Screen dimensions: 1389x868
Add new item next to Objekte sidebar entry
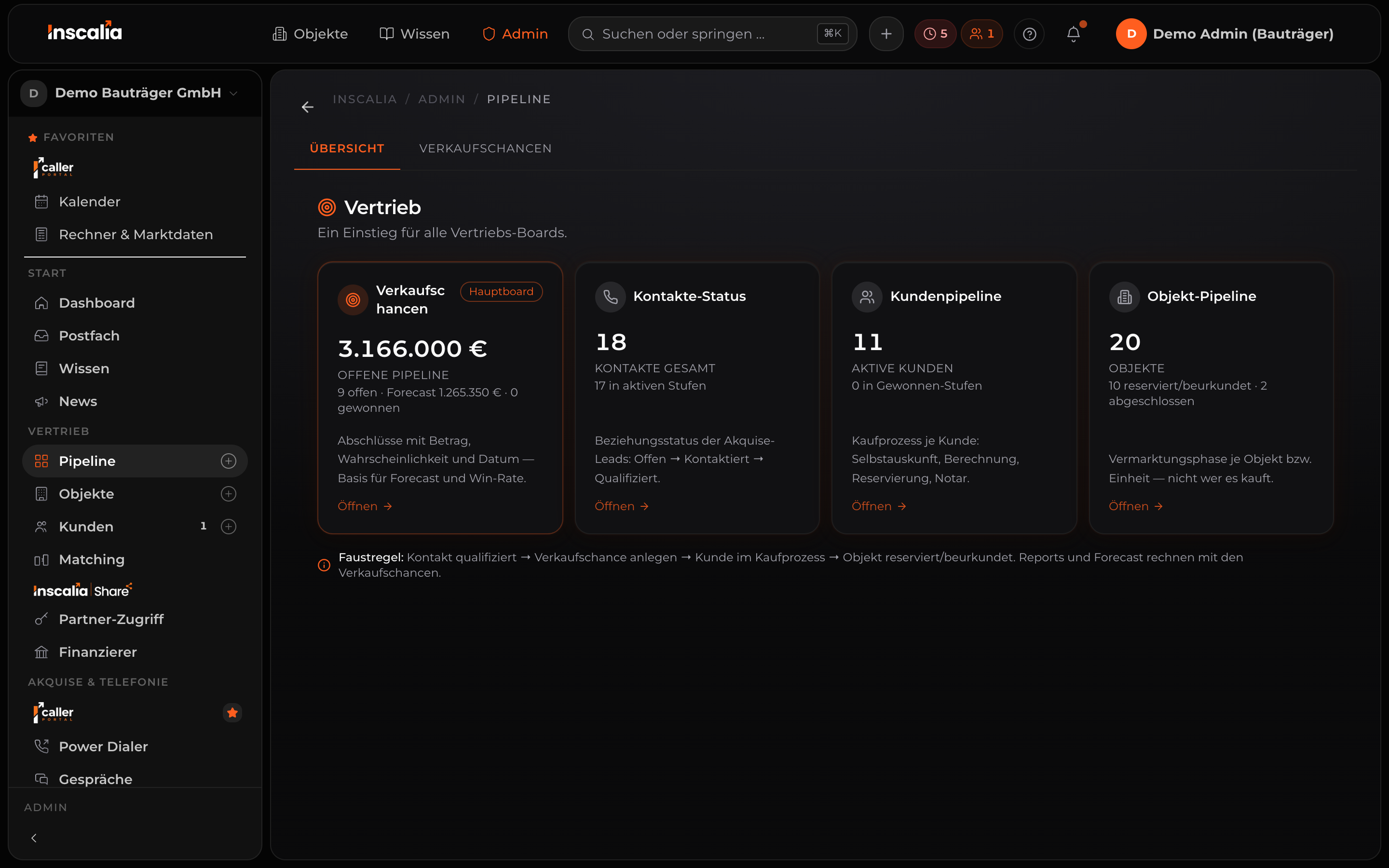(229, 494)
